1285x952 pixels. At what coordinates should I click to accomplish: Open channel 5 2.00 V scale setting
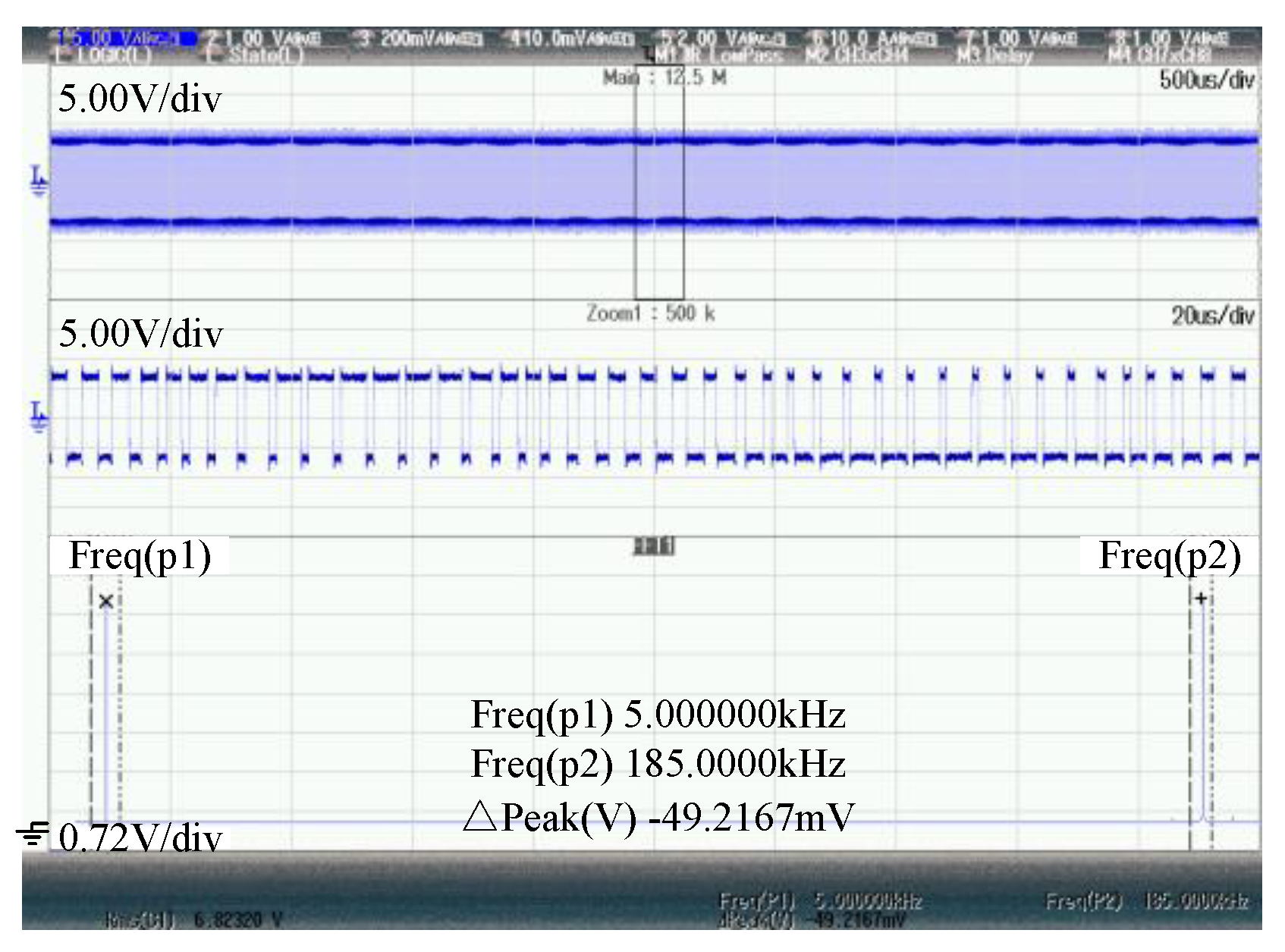(723, 38)
